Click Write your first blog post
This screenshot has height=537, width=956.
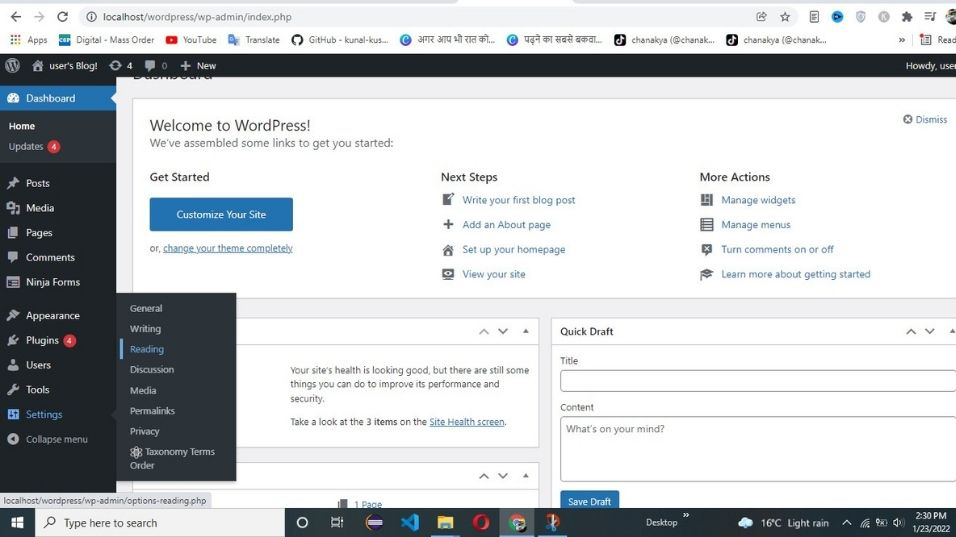pos(518,200)
